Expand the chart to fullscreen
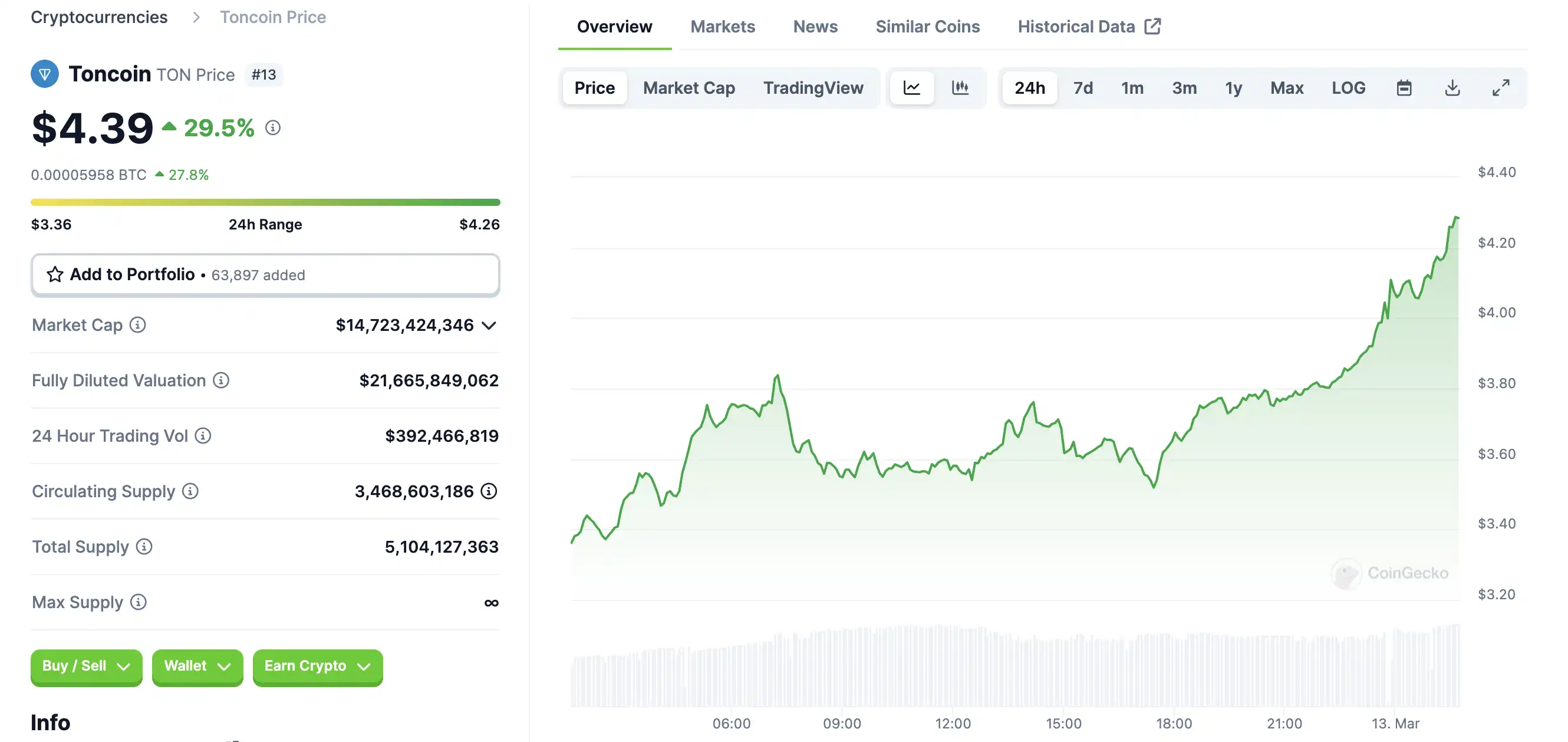This screenshot has height=742, width=1568. pos(1500,88)
